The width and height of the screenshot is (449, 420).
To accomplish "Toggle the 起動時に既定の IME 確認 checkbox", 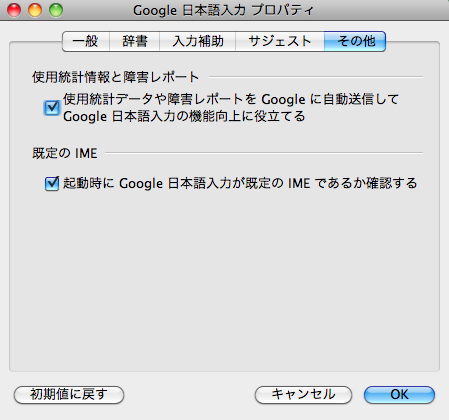I will [52, 183].
